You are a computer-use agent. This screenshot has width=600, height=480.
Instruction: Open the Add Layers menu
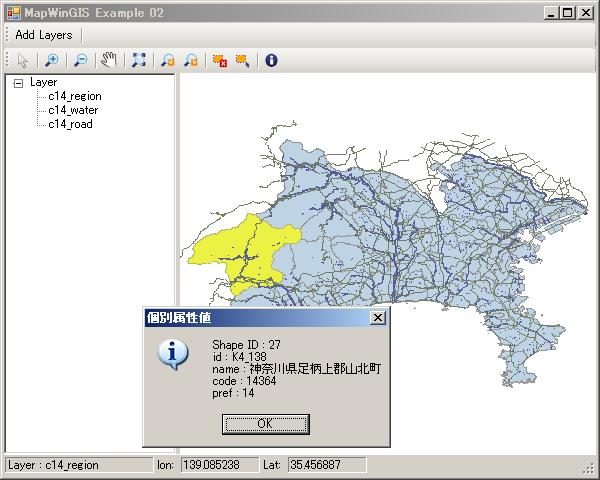[43, 35]
